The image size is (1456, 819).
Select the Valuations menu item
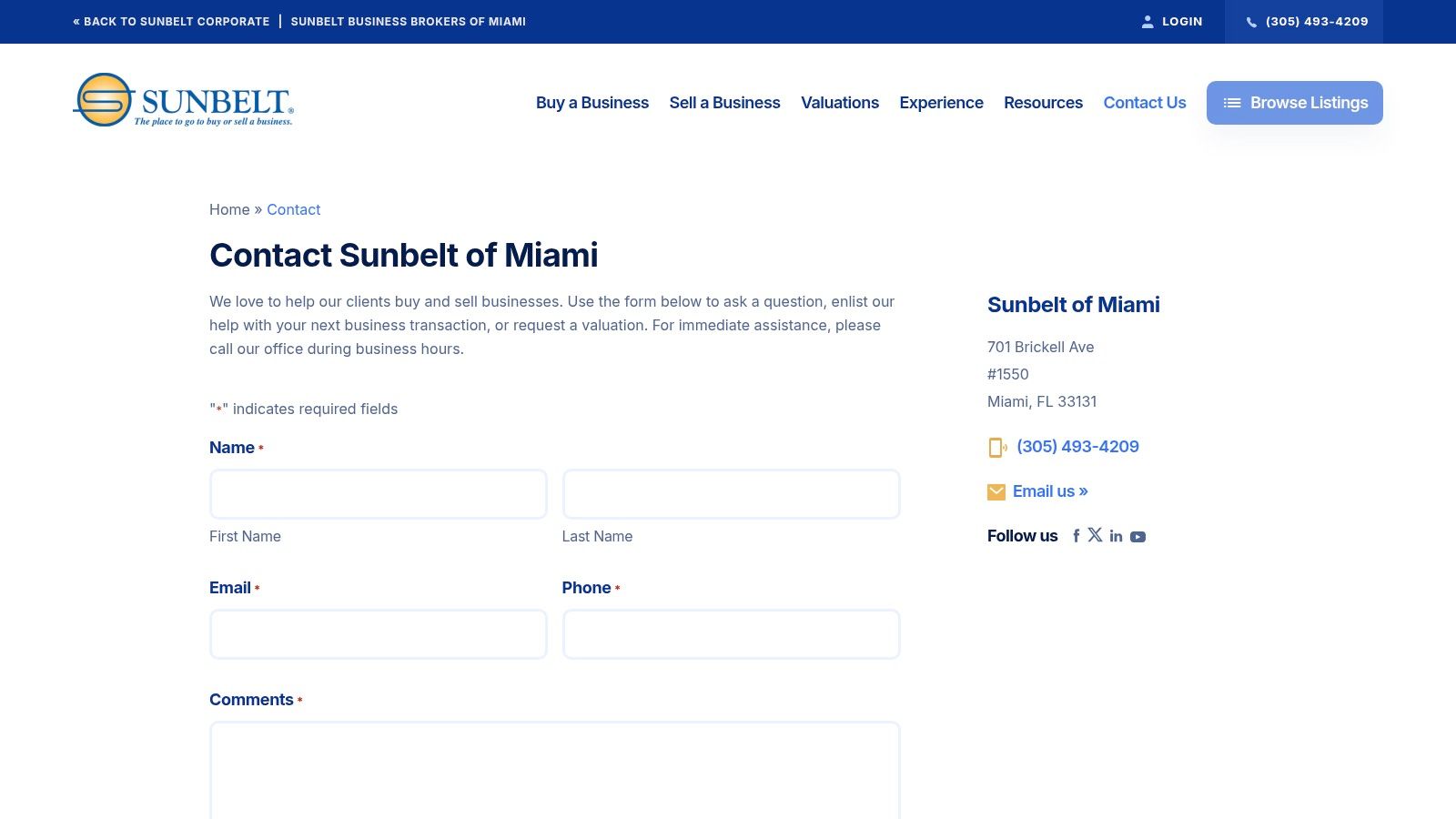(x=840, y=103)
